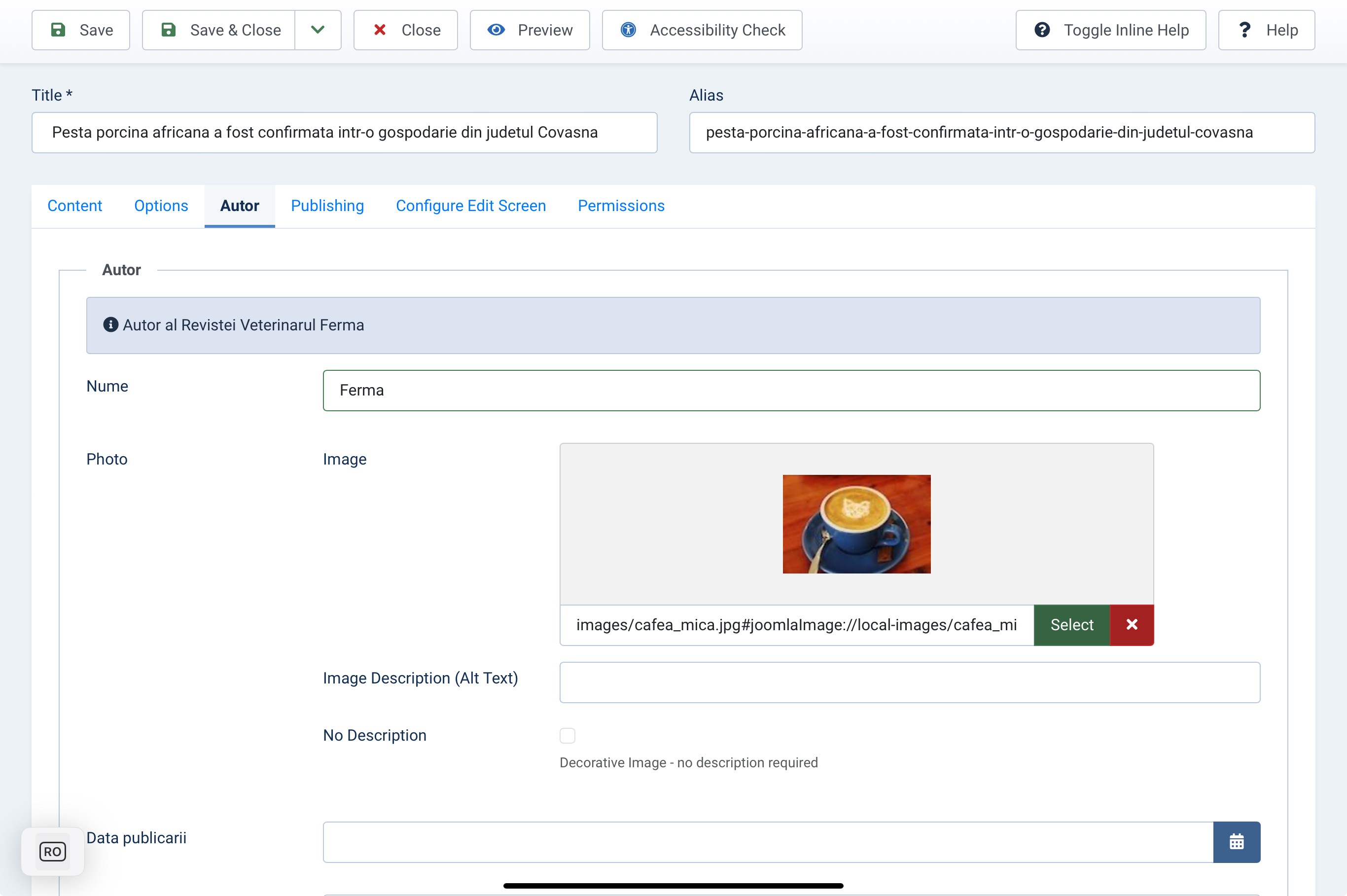Click the coffee cup image thumbnail
Image resolution: width=1347 pixels, height=896 pixels.
pos(856,524)
